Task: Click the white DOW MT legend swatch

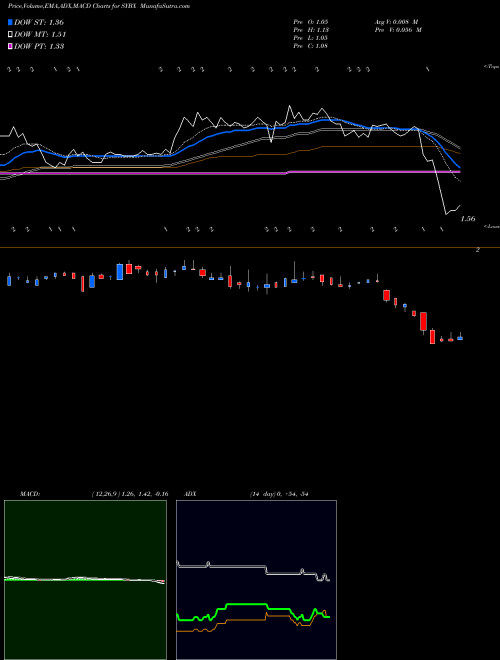Action: coord(10,35)
